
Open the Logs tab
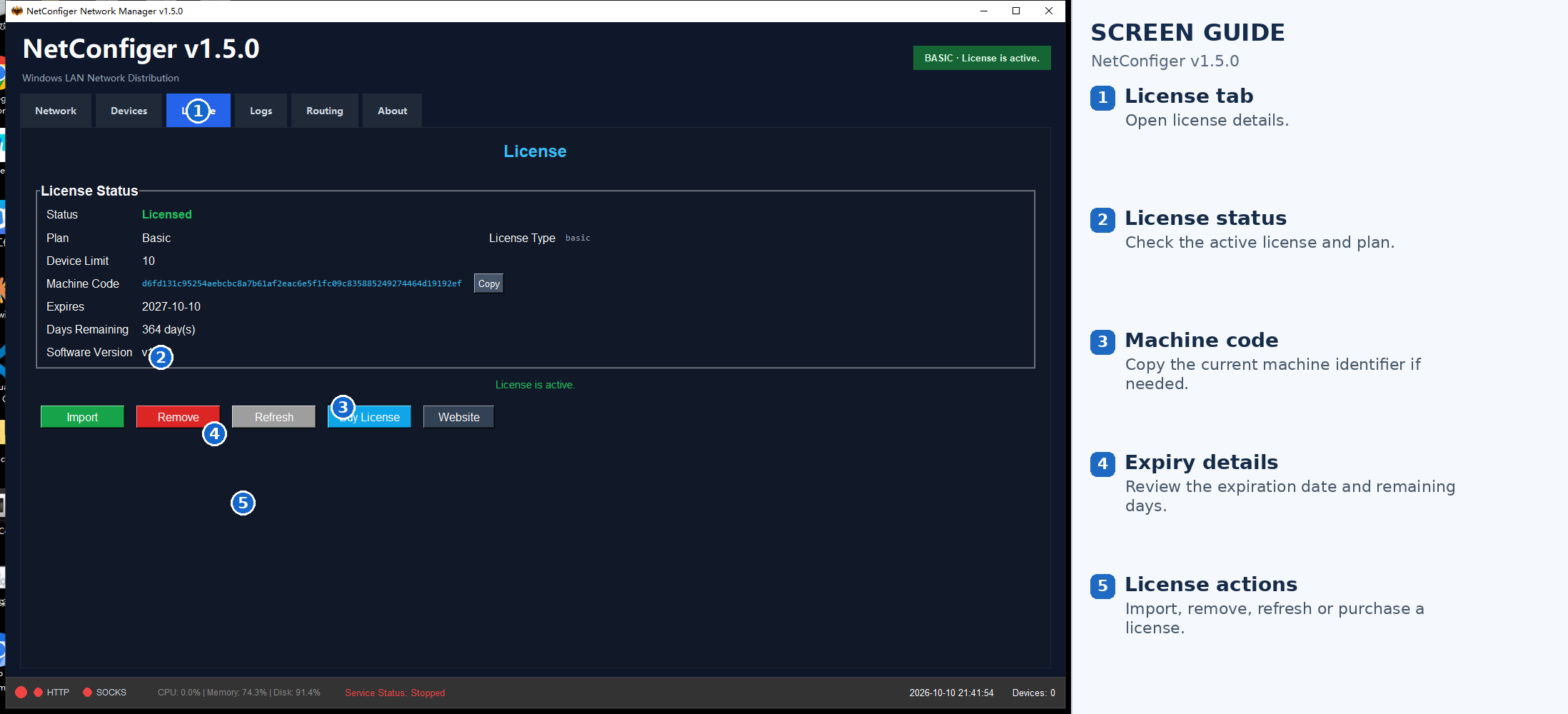tap(261, 111)
